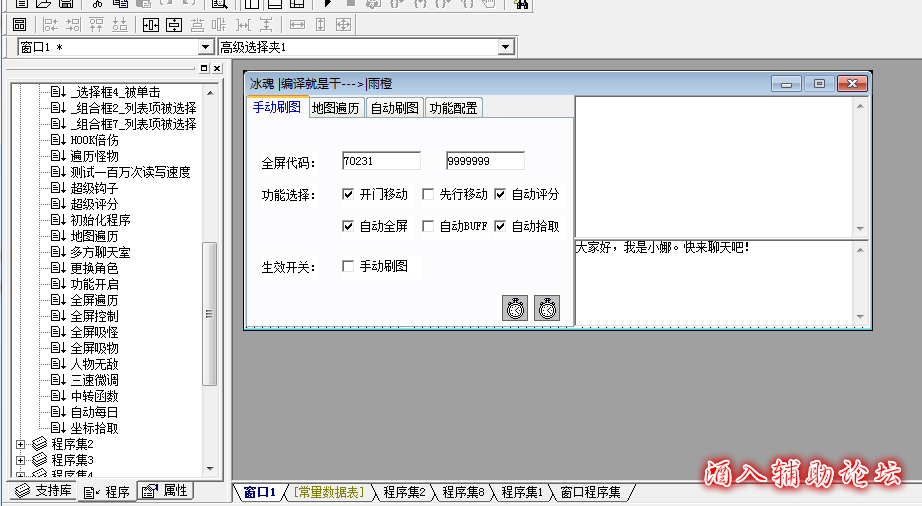This screenshot has height=506, width=922.
Task: Click the scissors cut icon in the top toolbar
Action: coord(98,4)
